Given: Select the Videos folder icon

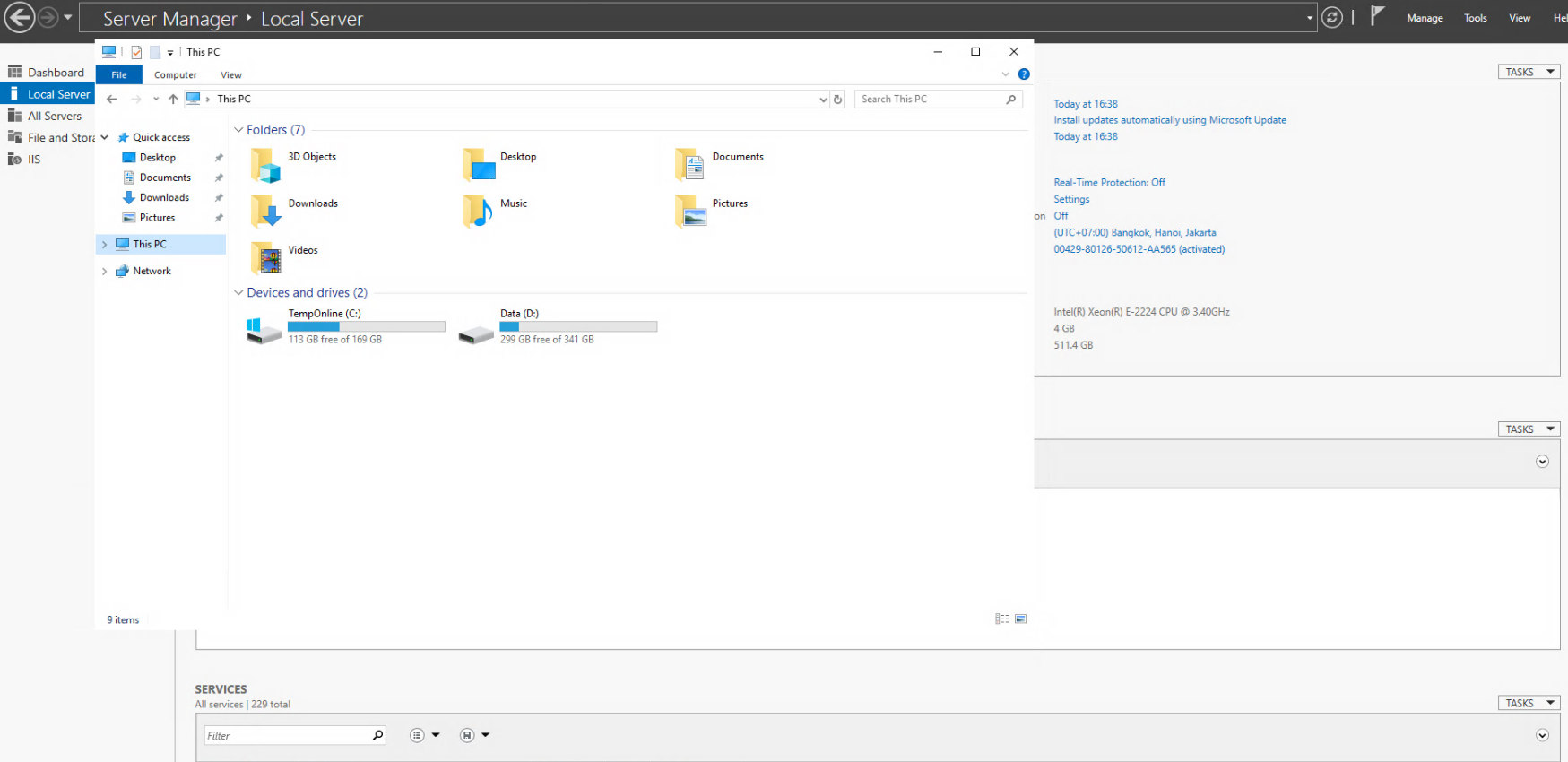Looking at the screenshot, I should (266, 258).
